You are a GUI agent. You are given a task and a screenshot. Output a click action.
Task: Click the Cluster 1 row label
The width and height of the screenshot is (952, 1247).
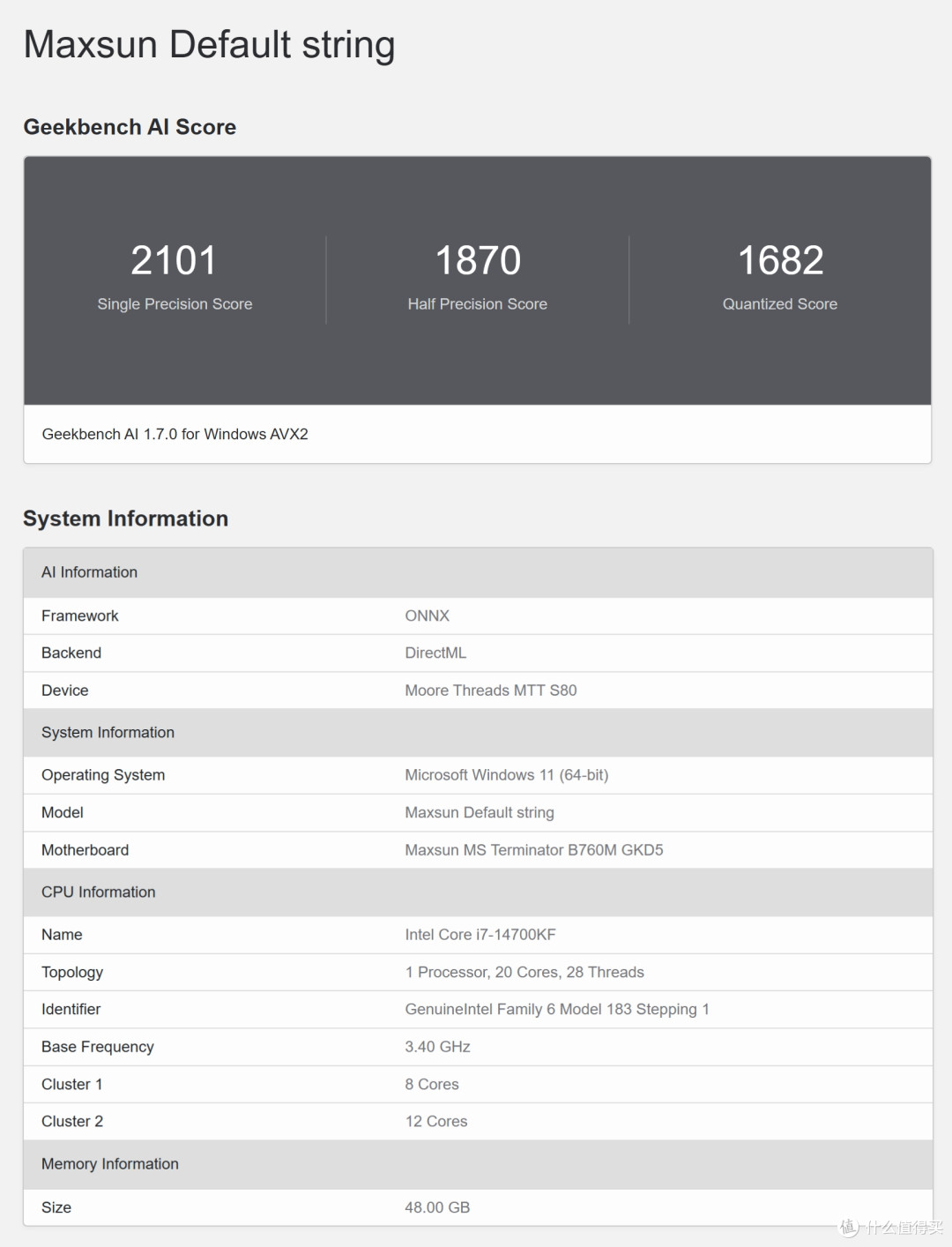(x=72, y=1084)
